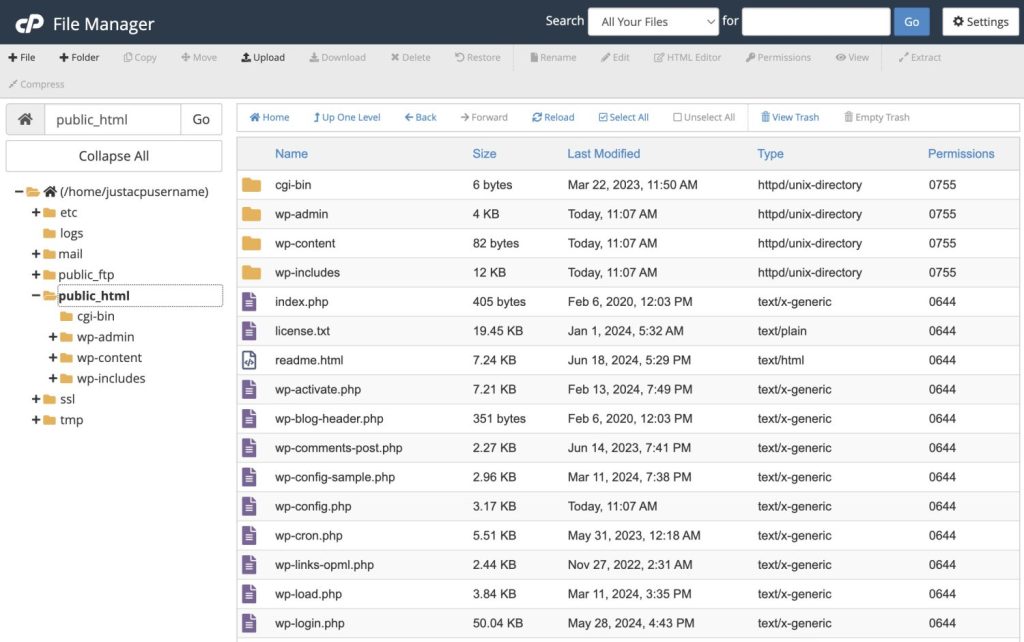1024x642 pixels.
Task: Go Up One Level
Action: point(347,118)
